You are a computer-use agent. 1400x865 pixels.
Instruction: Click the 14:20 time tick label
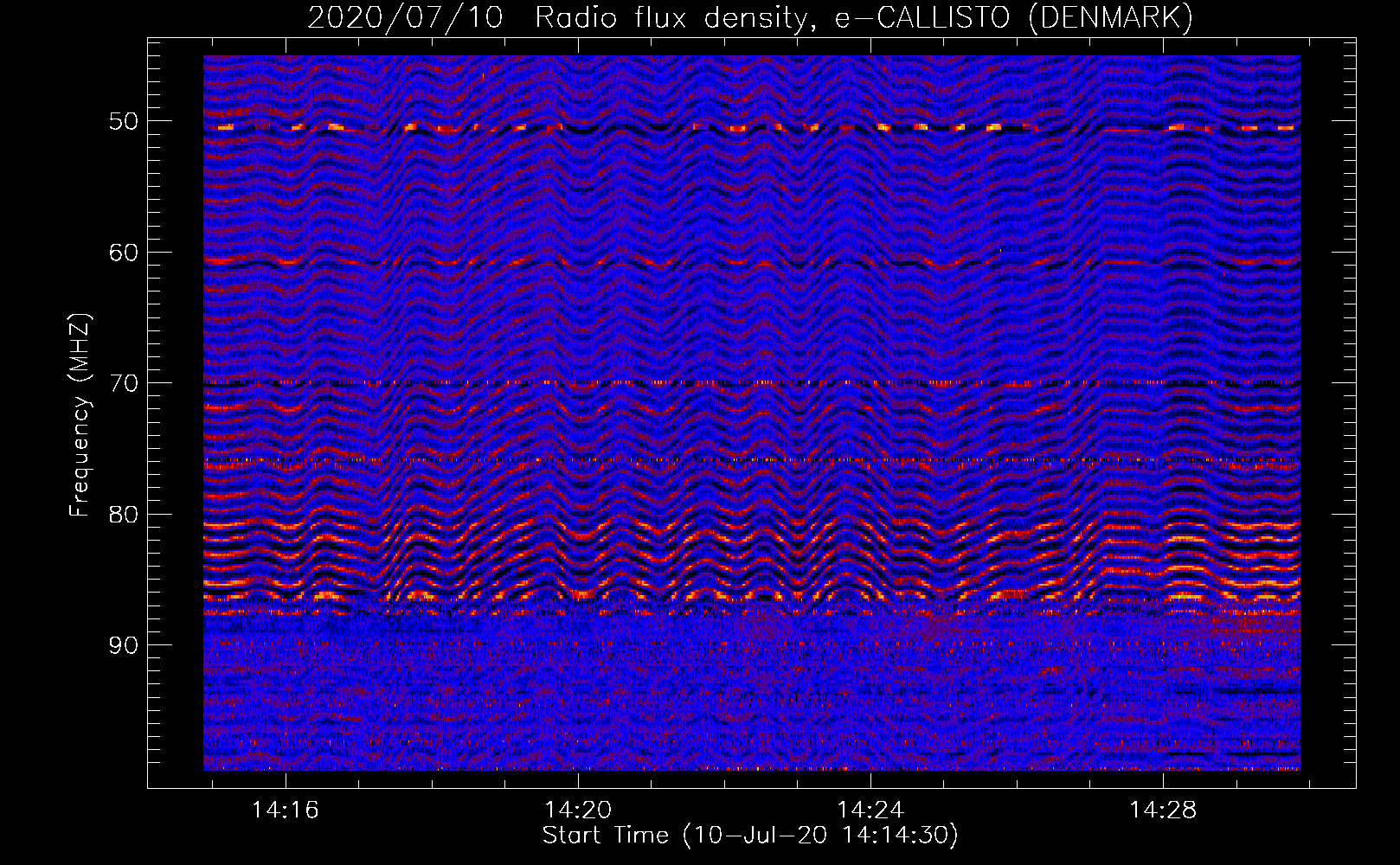pyautogui.click(x=578, y=810)
